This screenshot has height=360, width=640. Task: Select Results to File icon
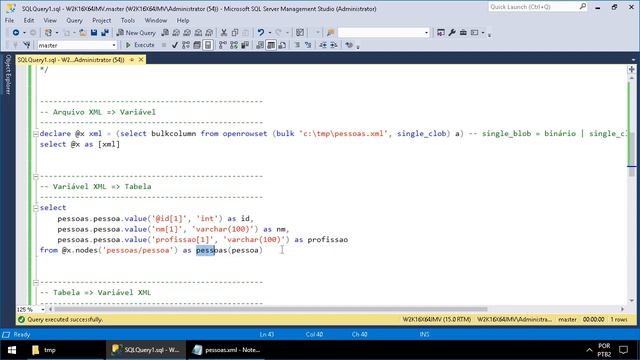[x=282, y=45]
